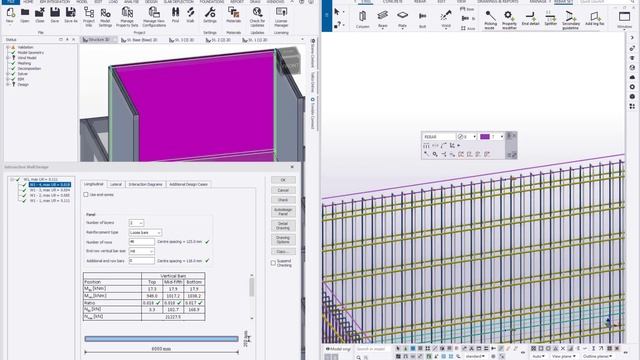Viewport: 640px width, 360px height.
Task: Open License Manager
Action: pos(281,17)
